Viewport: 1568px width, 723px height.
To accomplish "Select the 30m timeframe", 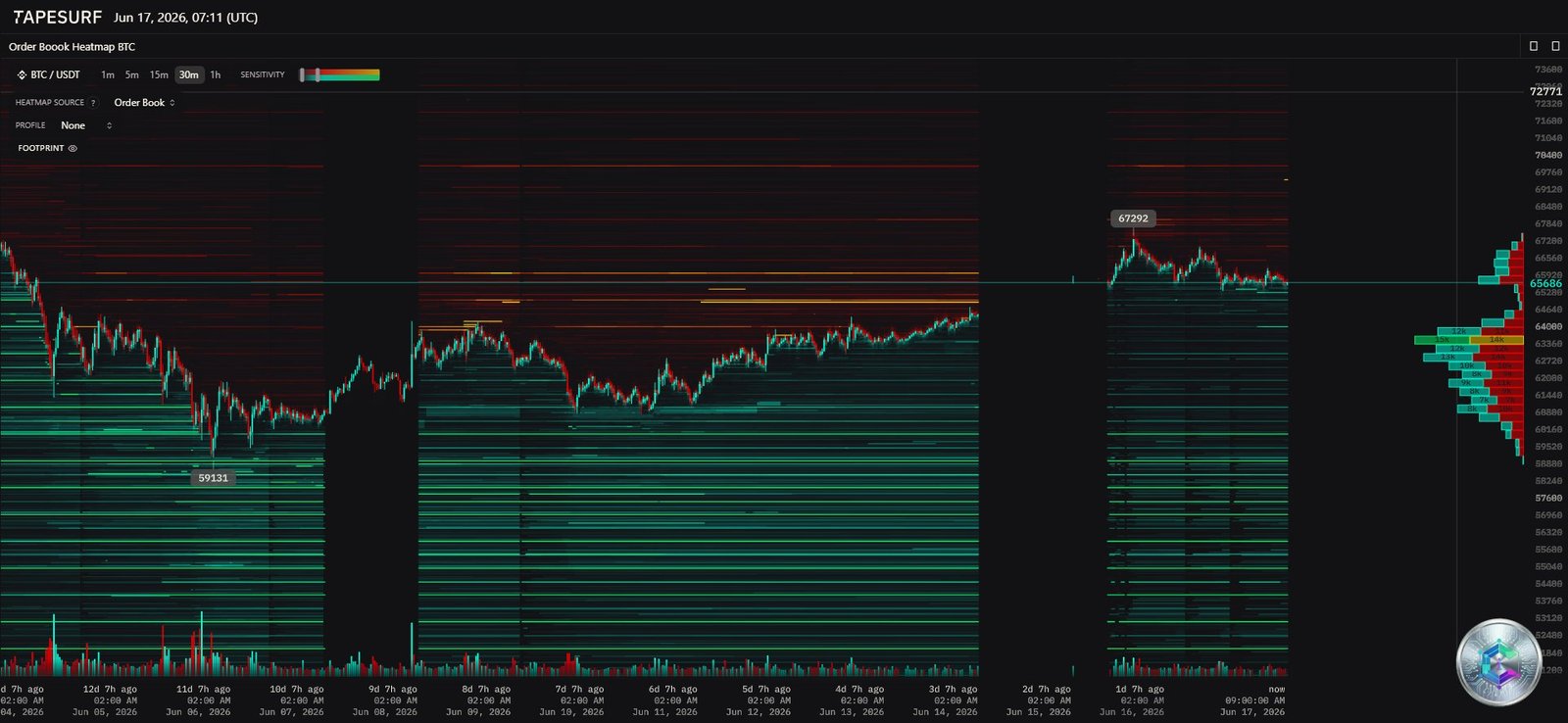I will click(x=188, y=74).
